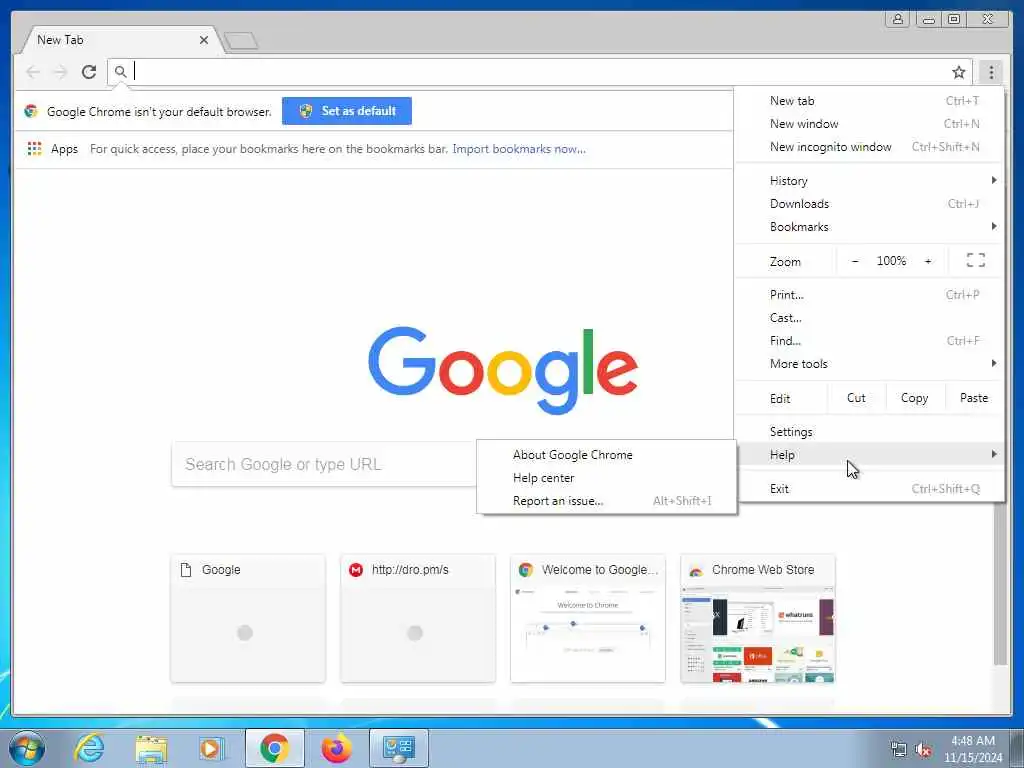Image resolution: width=1024 pixels, height=768 pixels.
Task: Click the control panel taskbar icon
Action: coord(398,748)
